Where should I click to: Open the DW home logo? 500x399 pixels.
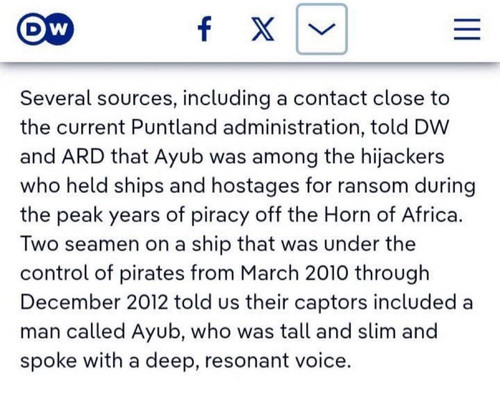(x=45, y=29)
